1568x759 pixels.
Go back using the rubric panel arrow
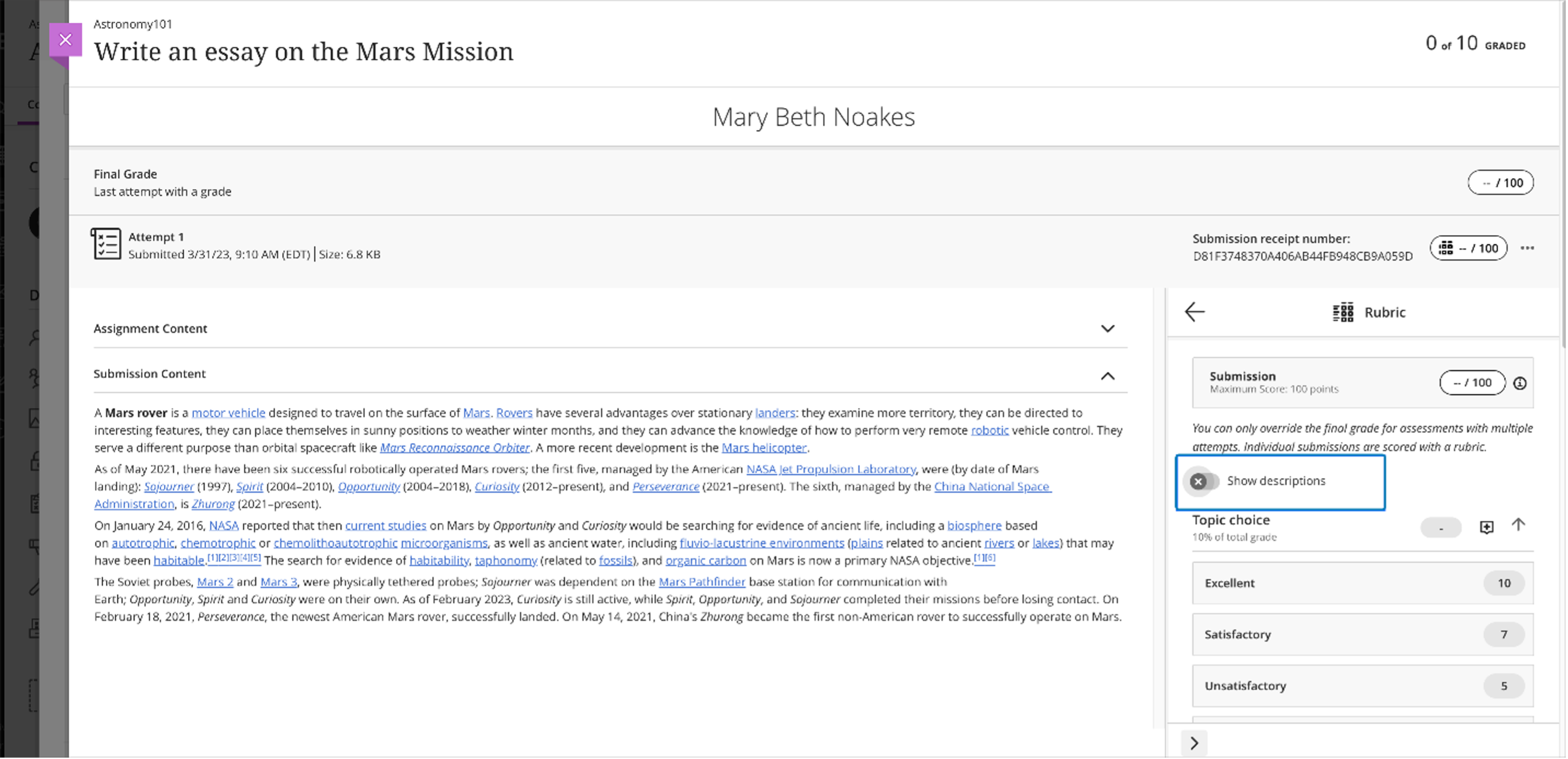(1194, 312)
